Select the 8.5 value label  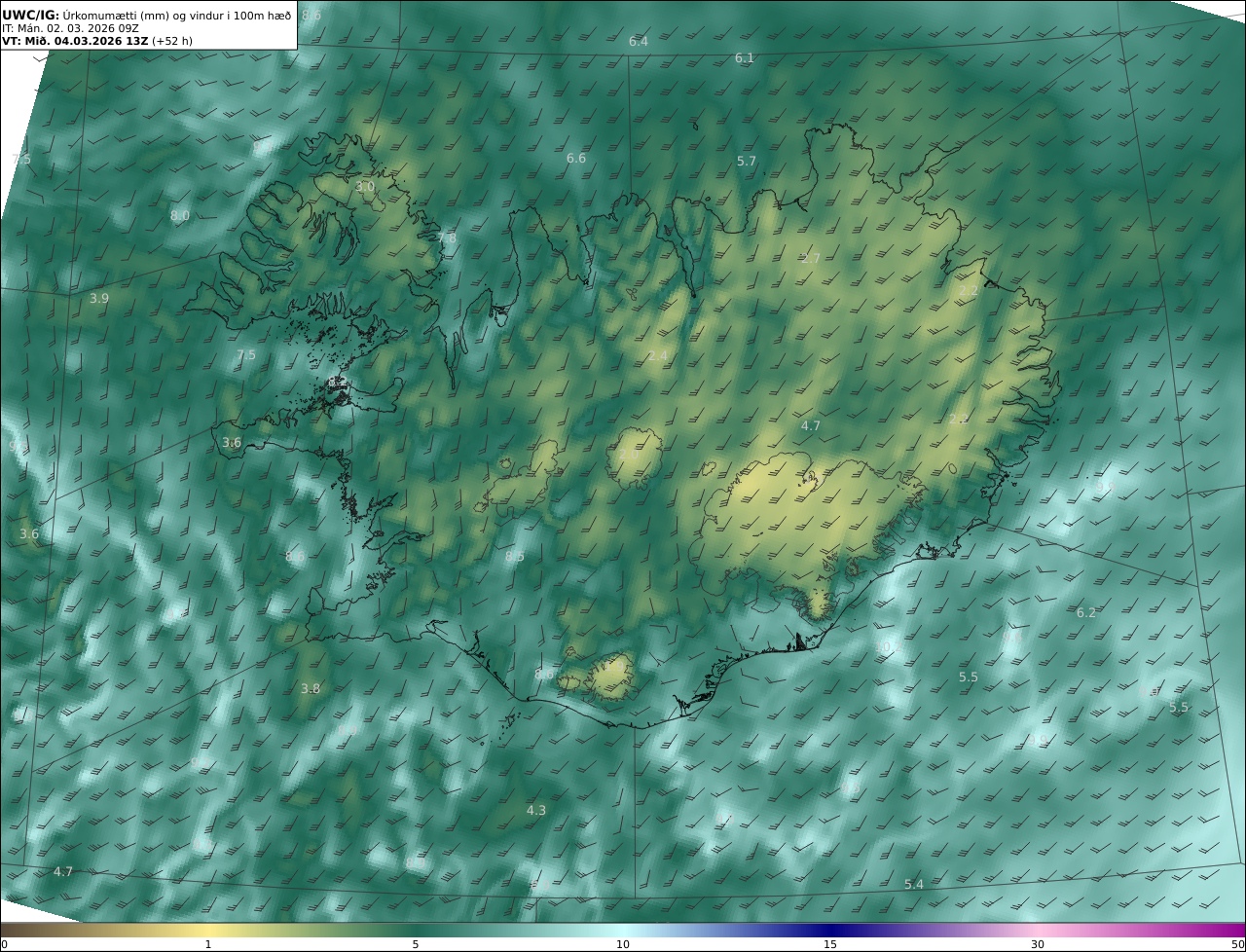515,557
